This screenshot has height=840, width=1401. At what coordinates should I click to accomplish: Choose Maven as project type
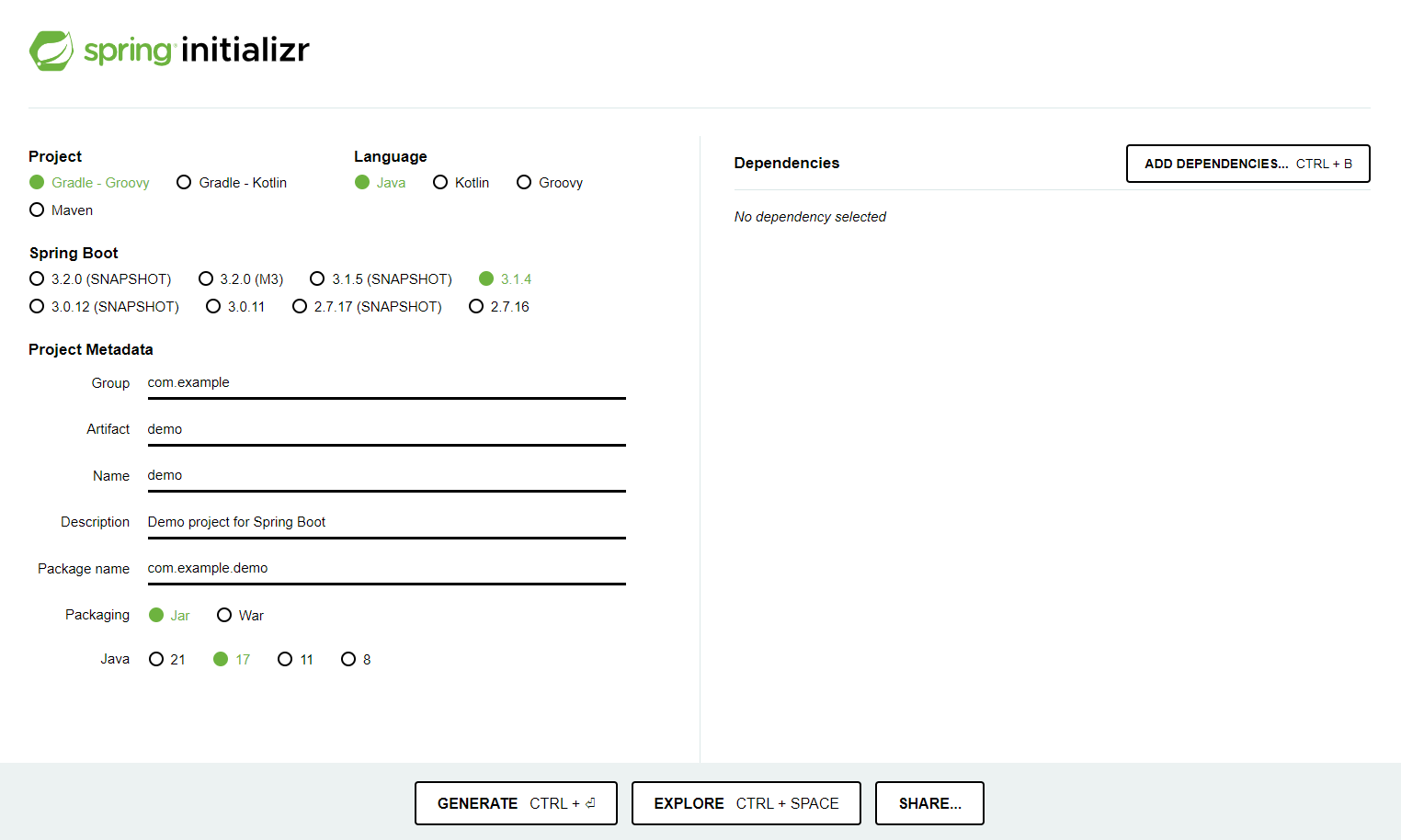(61, 210)
